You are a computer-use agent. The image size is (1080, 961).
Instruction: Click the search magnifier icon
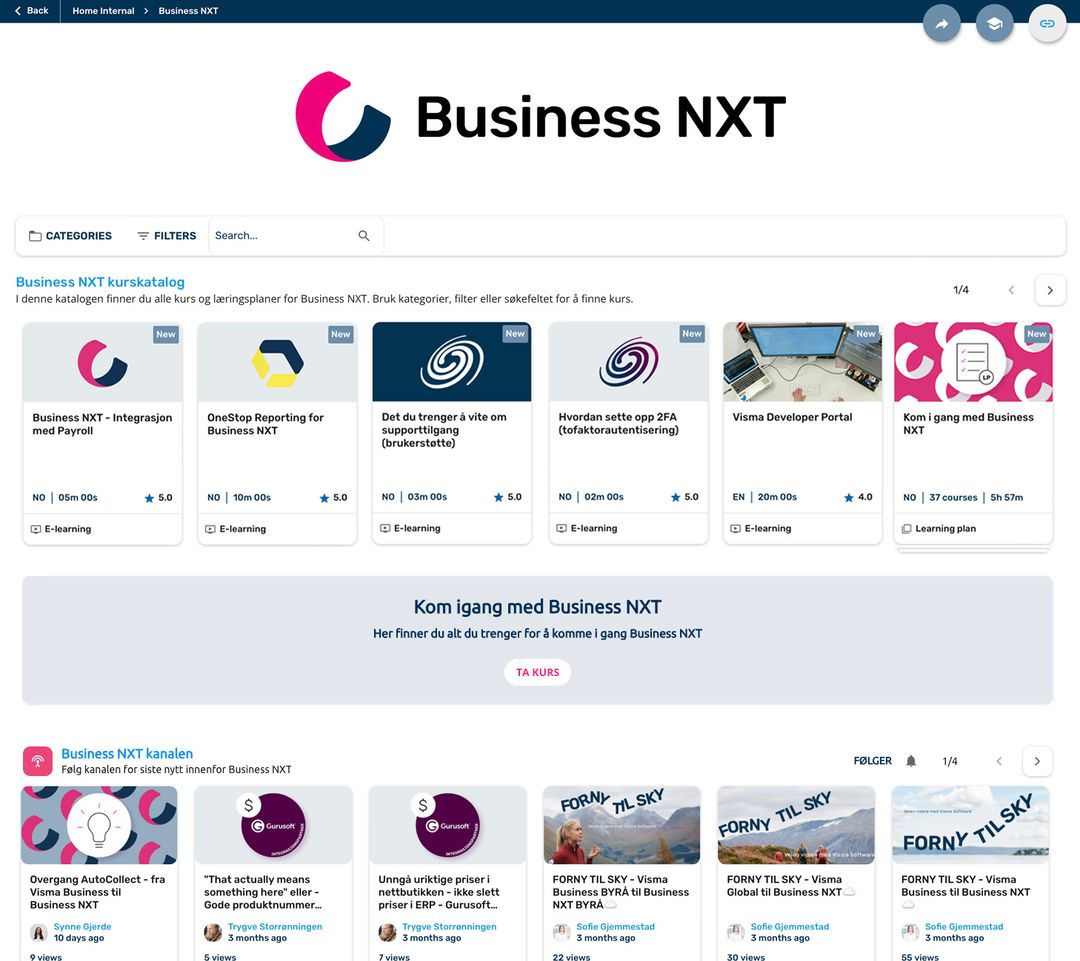click(364, 235)
